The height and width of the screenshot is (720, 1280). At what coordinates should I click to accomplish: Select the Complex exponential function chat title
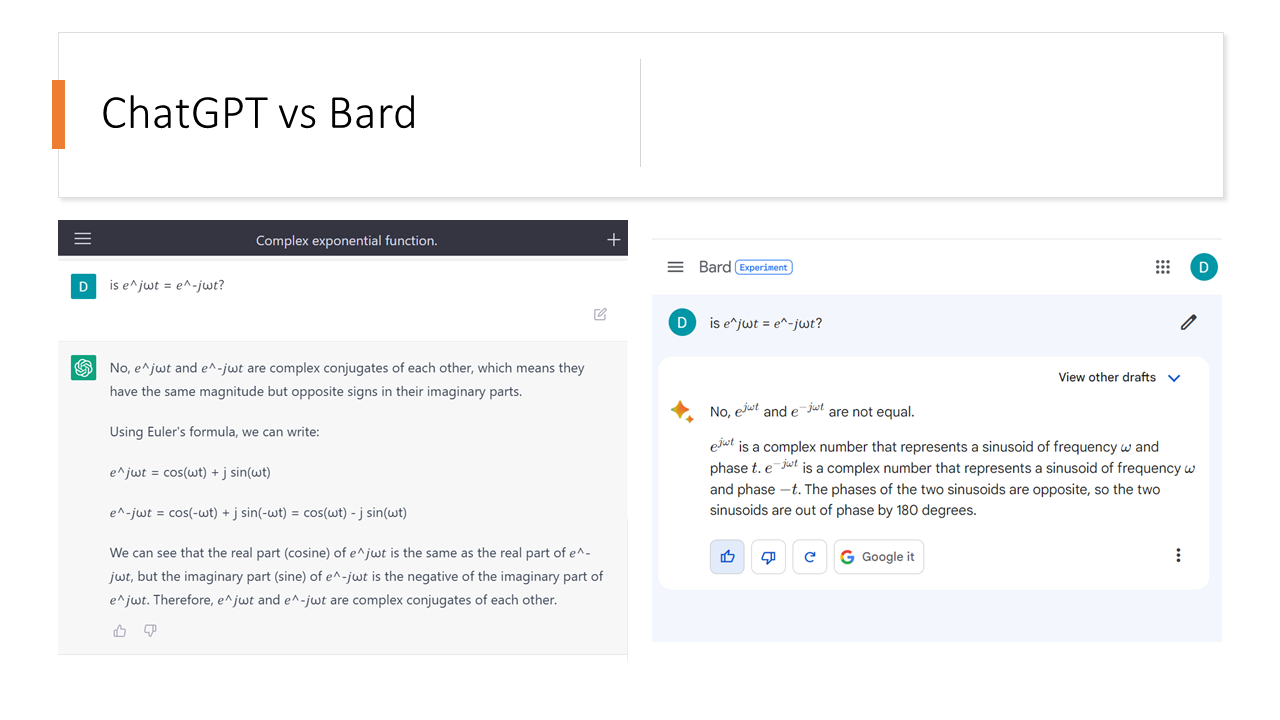(x=346, y=240)
